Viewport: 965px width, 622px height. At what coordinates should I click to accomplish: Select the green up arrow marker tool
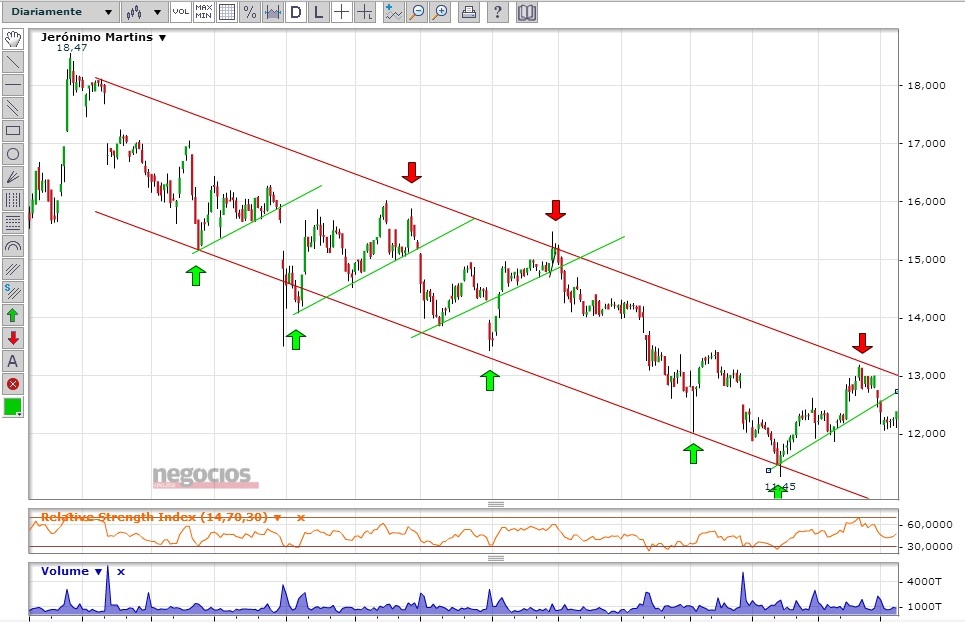(x=13, y=315)
